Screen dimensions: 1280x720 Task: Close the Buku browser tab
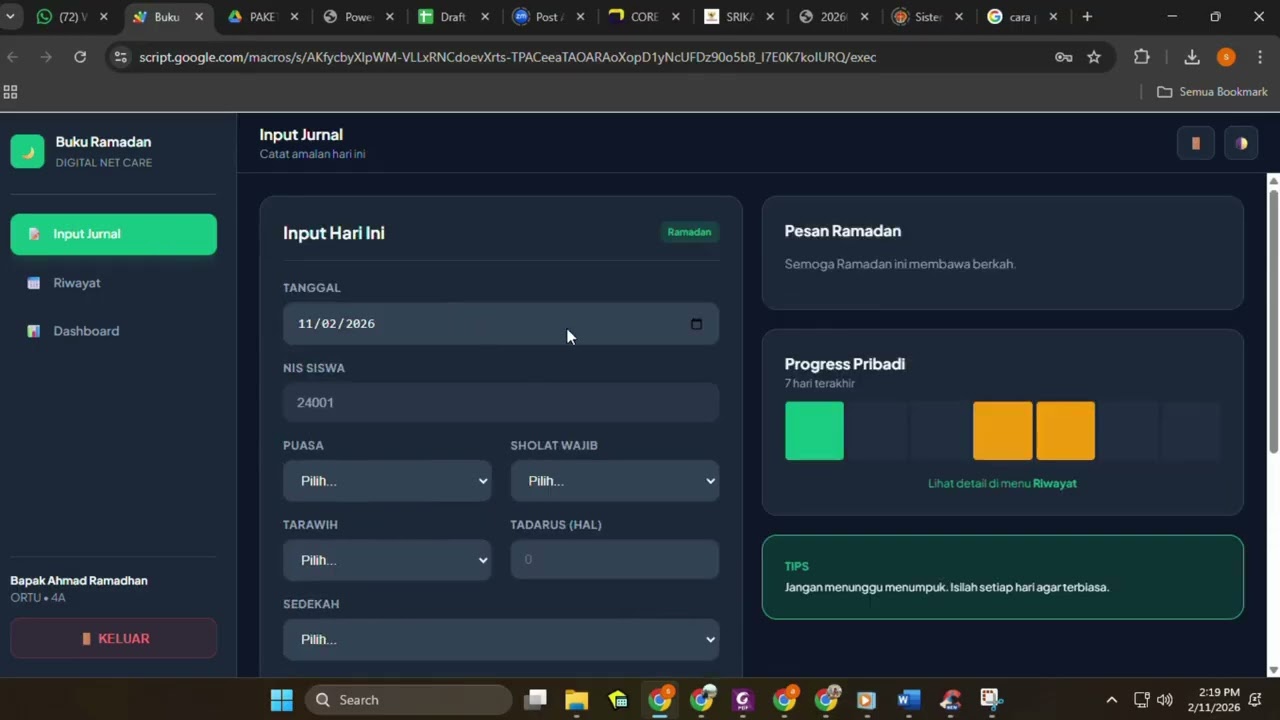pos(199,17)
